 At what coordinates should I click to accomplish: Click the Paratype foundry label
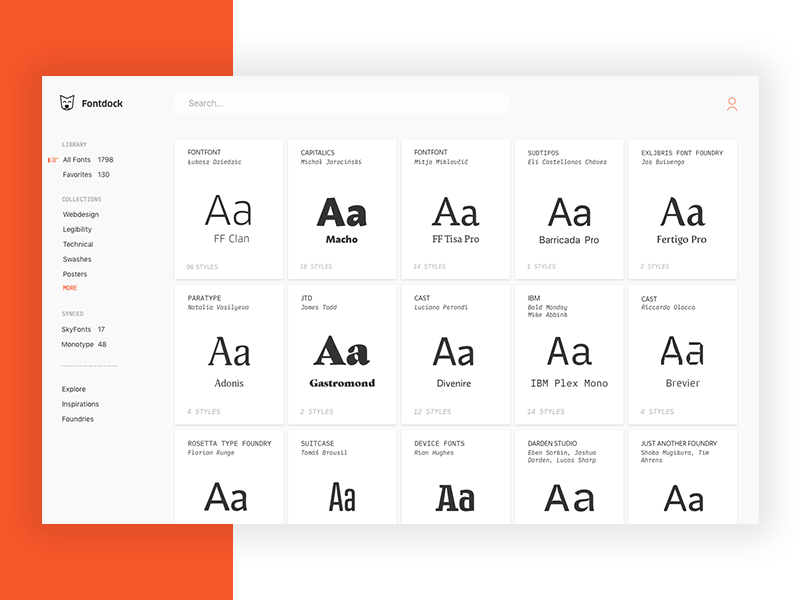[x=204, y=298]
